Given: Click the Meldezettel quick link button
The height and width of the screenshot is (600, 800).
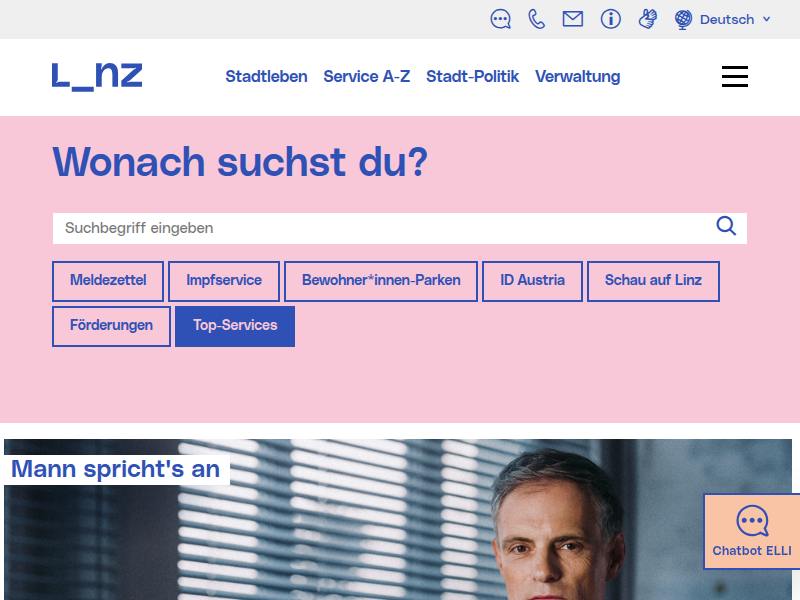Looking at the screenshot, I should [108, 281].
